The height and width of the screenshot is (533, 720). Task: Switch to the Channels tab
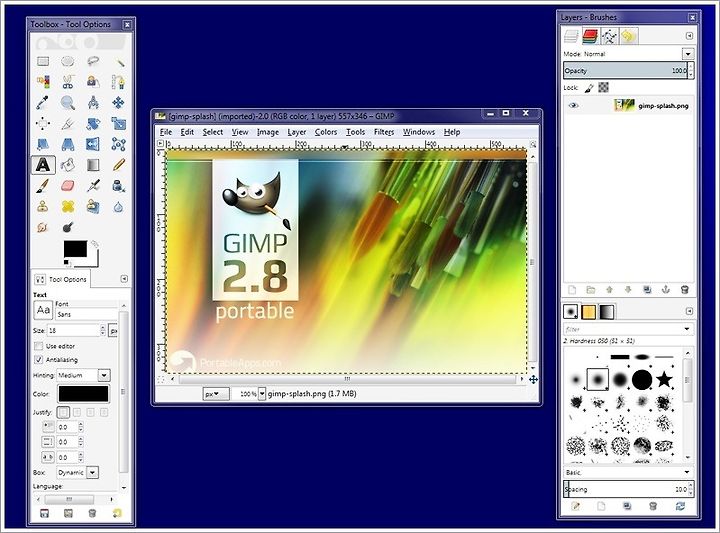[591, 36]
